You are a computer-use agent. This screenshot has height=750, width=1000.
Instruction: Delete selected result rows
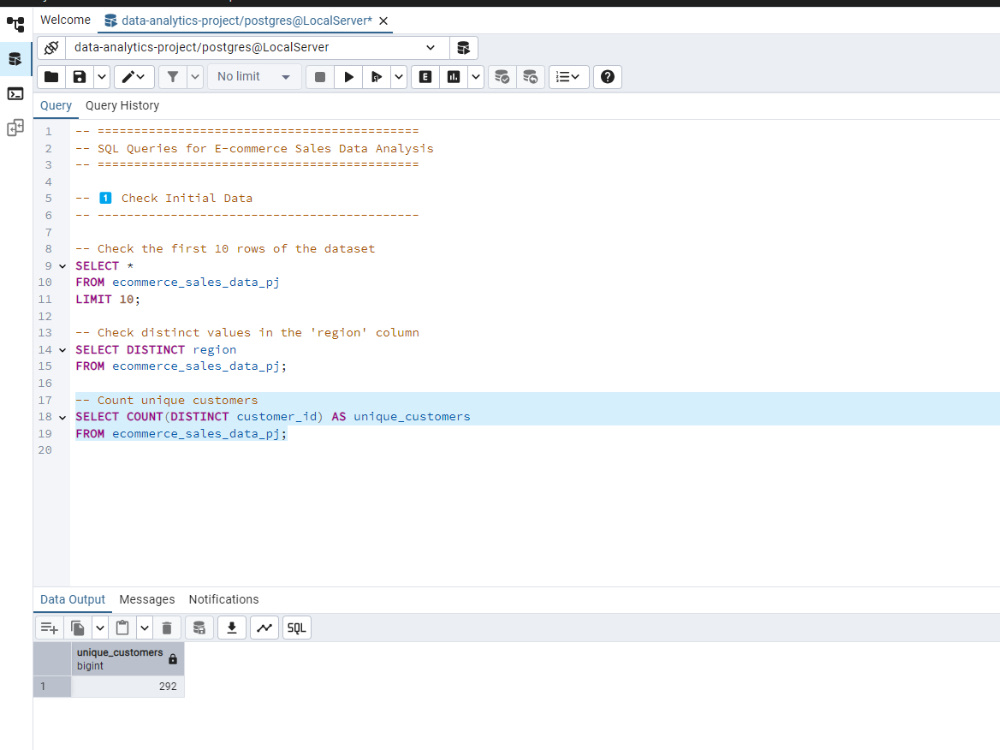[167, 628]
